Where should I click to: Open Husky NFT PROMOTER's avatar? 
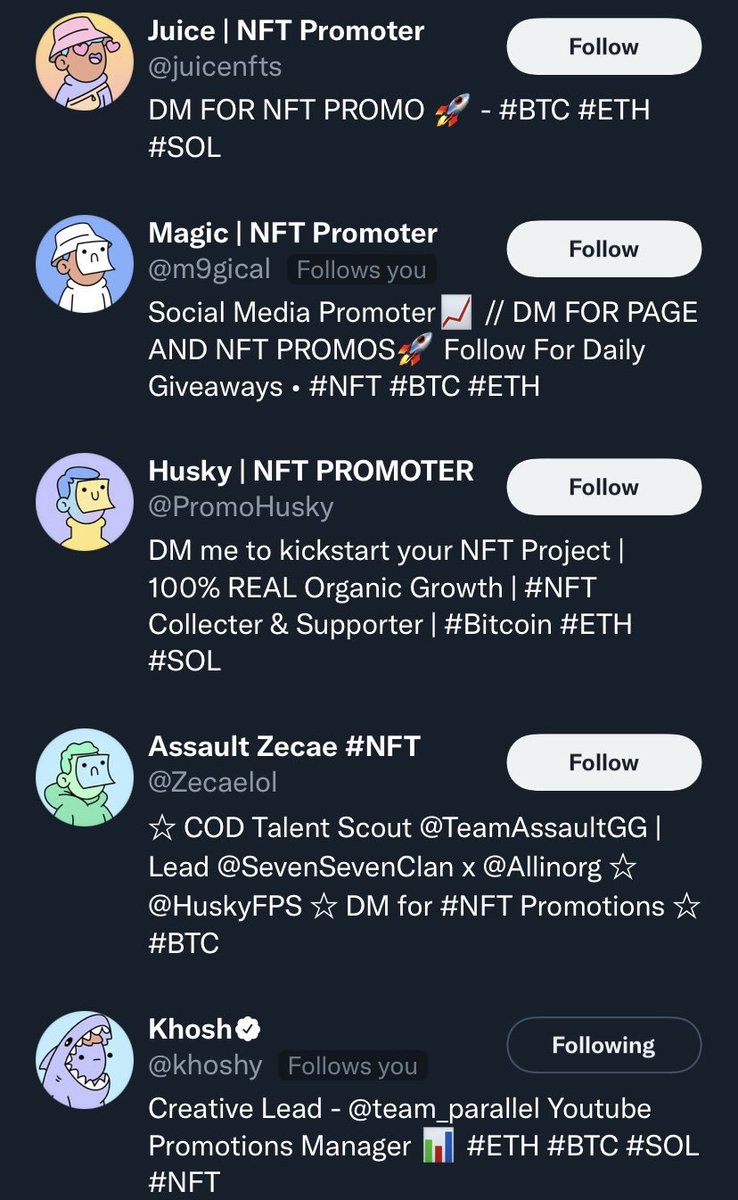tap(84, 502)
